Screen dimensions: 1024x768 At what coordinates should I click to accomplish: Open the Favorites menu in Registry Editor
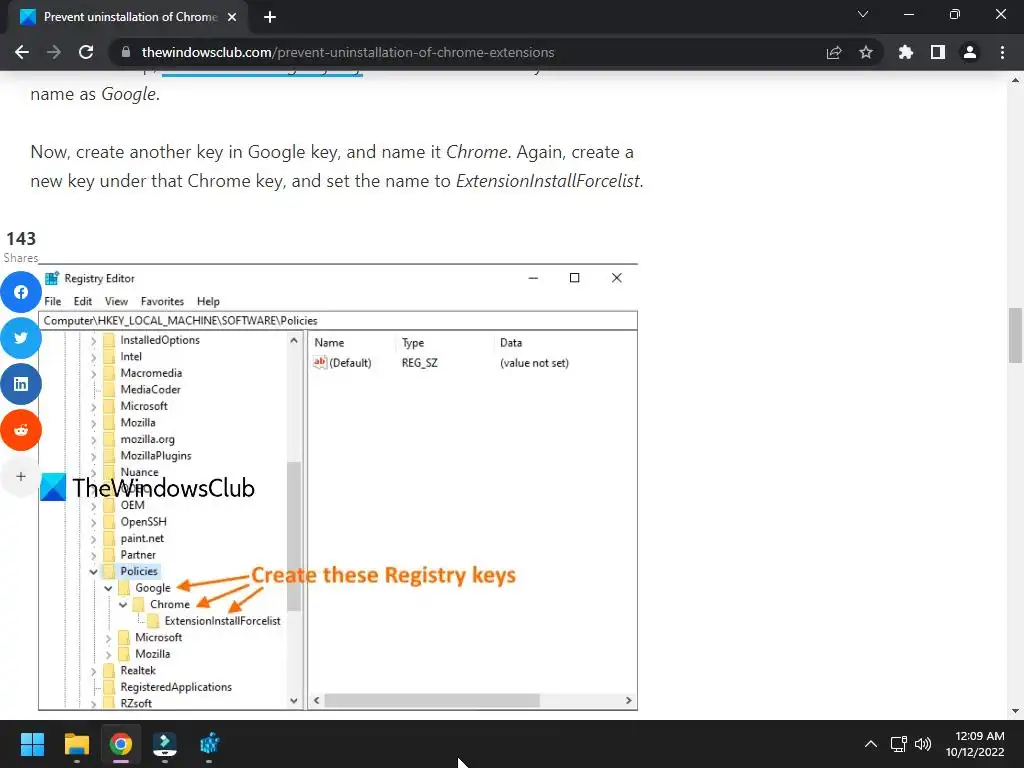pos(162,301)
